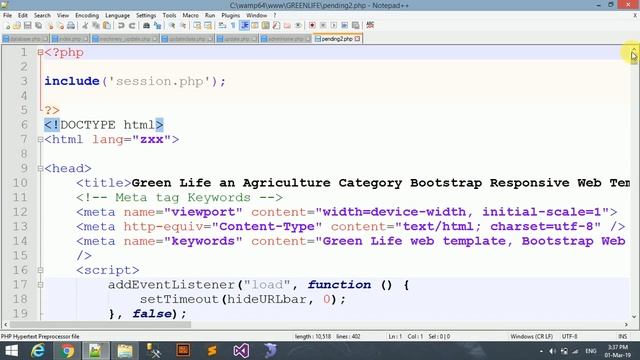Open Visual Studio from taskbar

coord(241,351)
